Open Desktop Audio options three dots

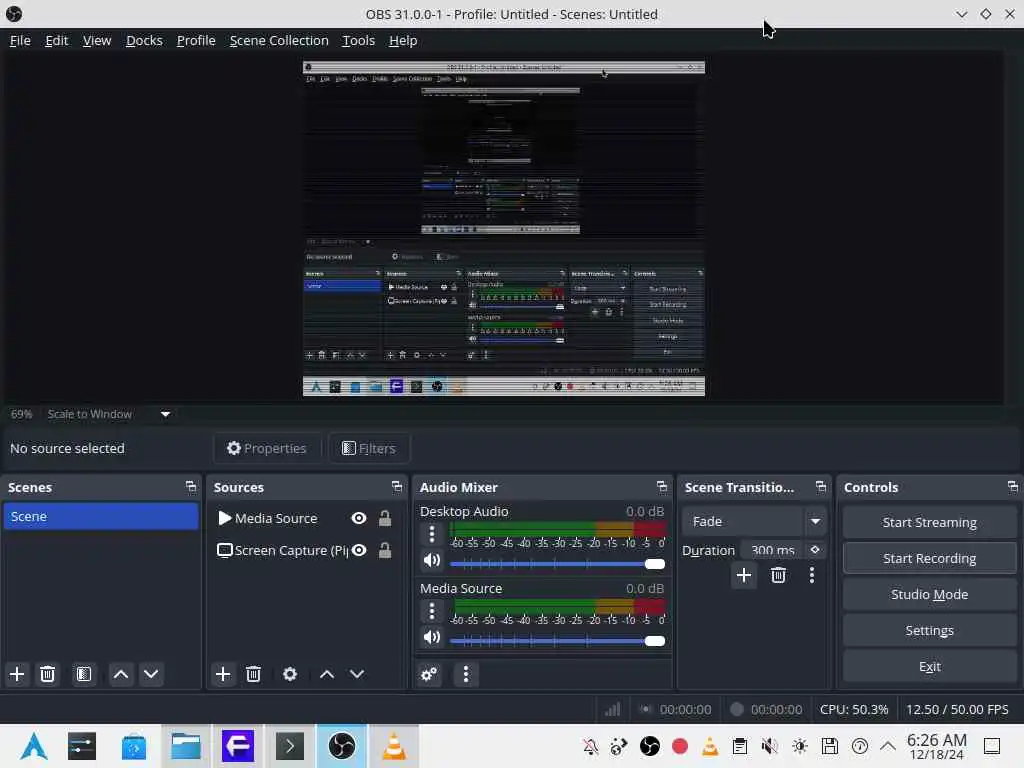432,534
